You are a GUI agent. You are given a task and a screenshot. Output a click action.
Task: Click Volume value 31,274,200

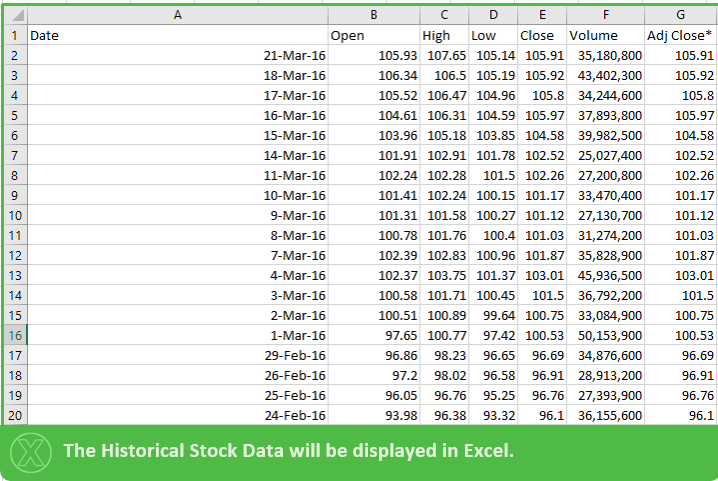pos(605,235)
